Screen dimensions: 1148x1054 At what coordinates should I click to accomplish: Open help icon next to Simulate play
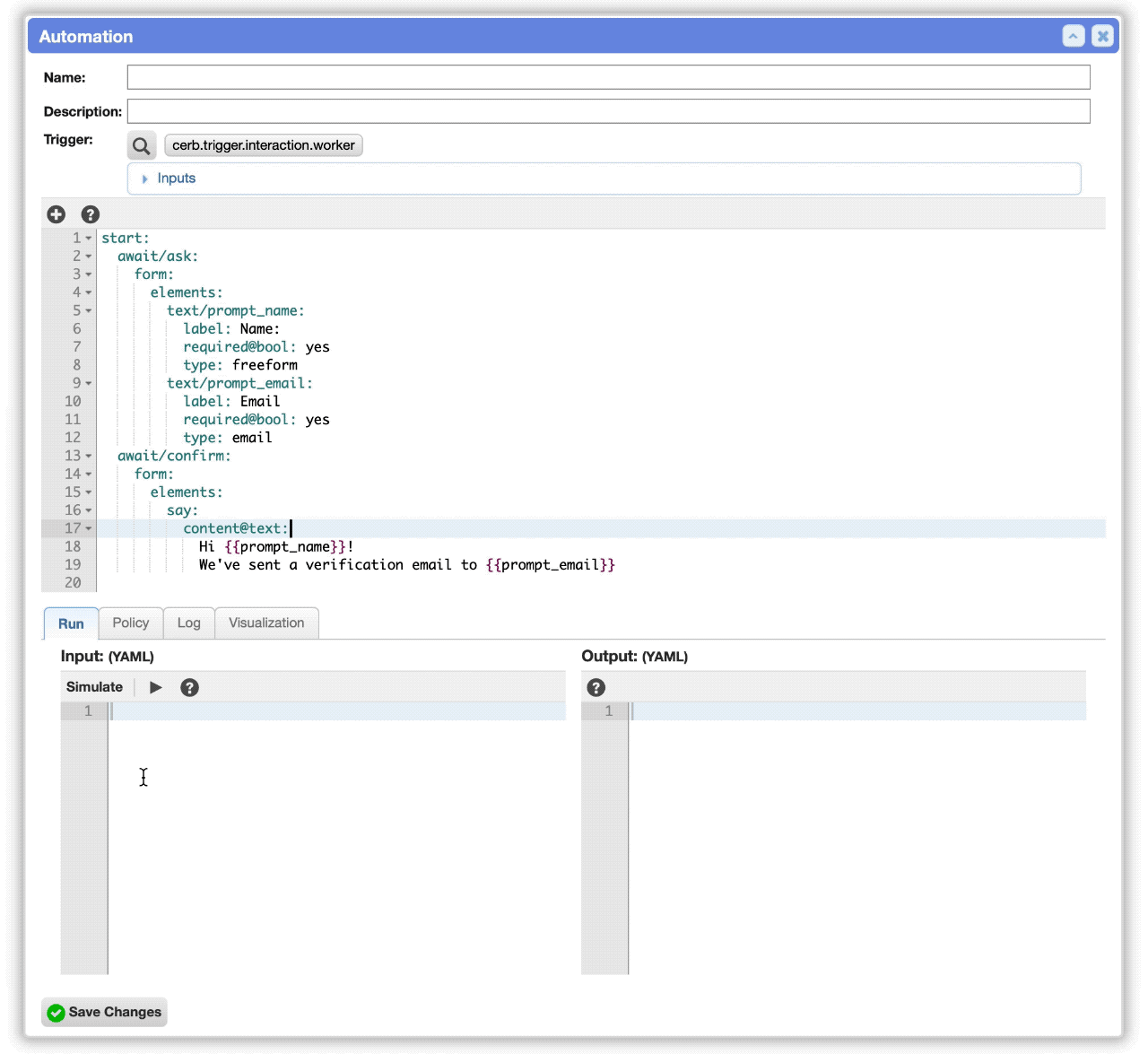[x=189, y=687]
